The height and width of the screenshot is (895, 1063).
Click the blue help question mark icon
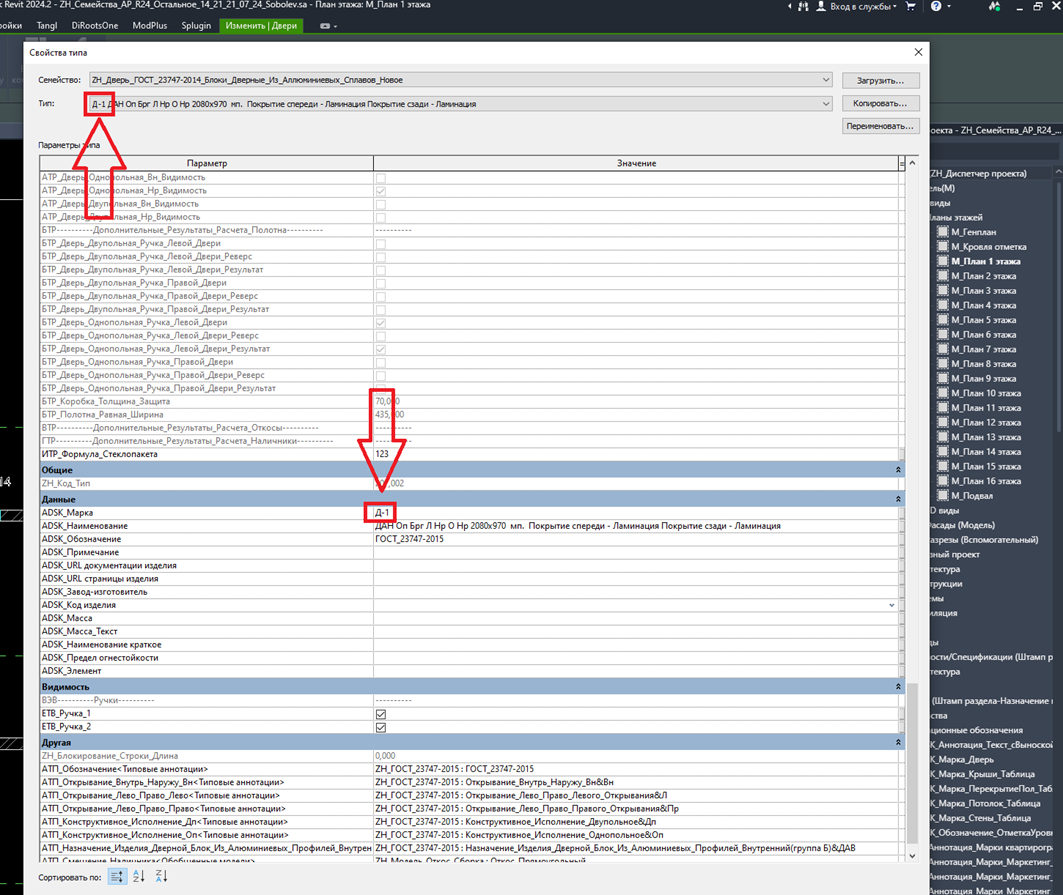(x=936, y=6)
